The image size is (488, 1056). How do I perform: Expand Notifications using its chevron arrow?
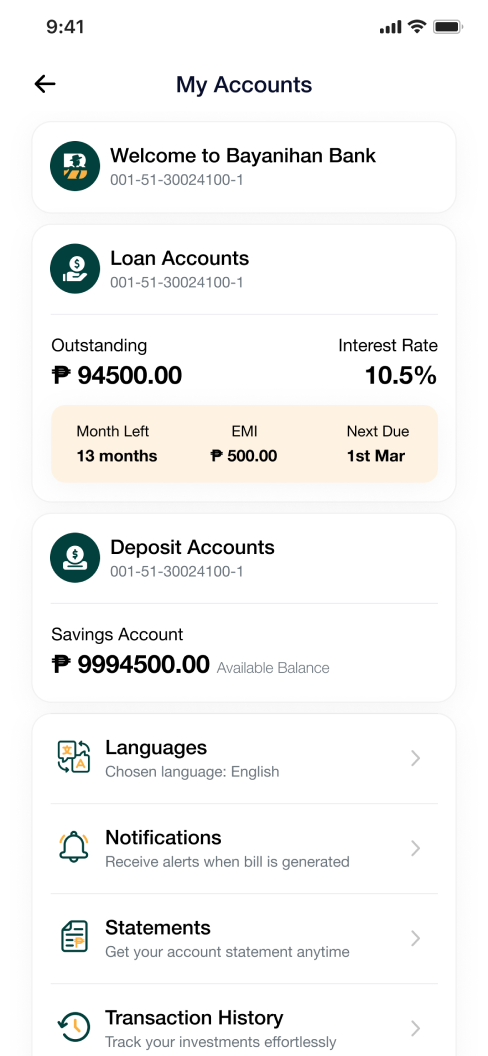[x=416, y=848]
